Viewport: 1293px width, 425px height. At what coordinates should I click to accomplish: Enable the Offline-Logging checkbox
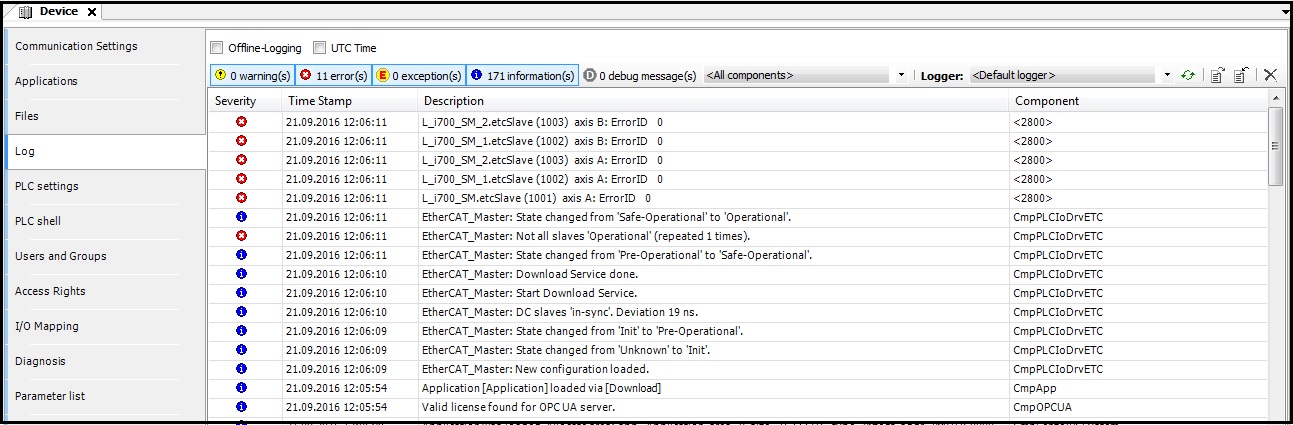pyautogui.click(x=217, y=47)
